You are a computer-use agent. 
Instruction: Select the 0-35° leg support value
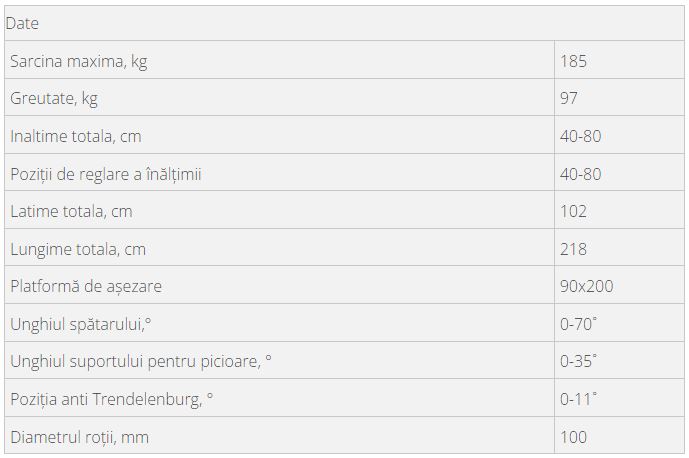tap(578, 361)
